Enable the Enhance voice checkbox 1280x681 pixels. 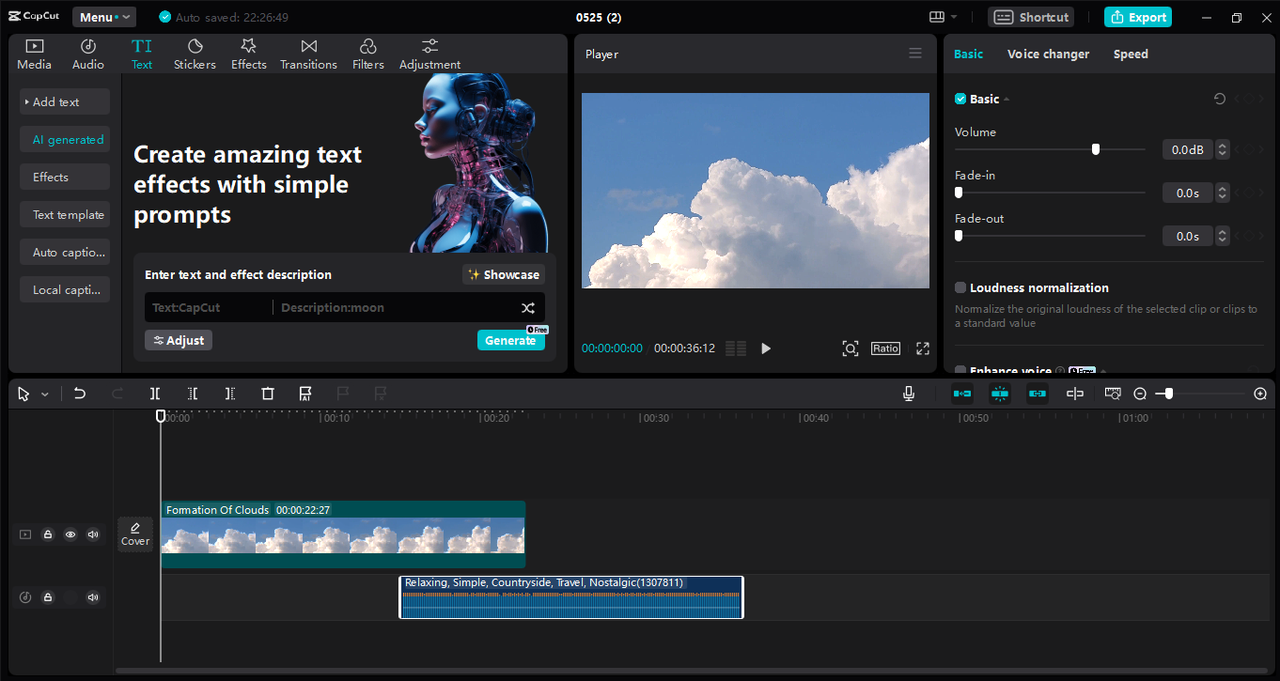[x=960, y=371]
